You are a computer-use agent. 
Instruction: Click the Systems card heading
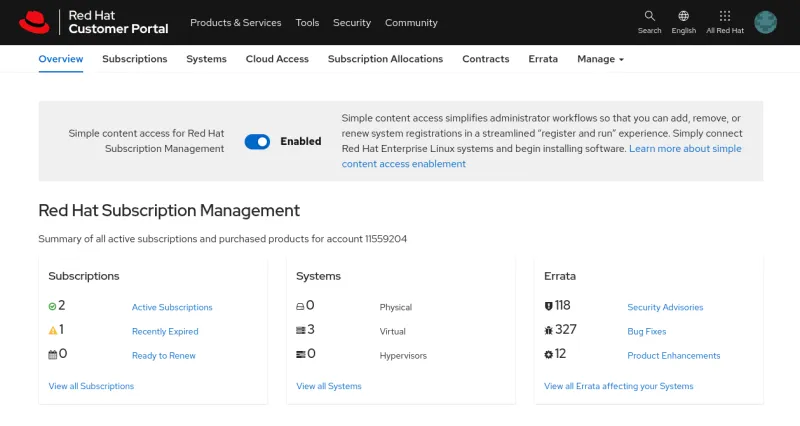click(x=318, y=276)
